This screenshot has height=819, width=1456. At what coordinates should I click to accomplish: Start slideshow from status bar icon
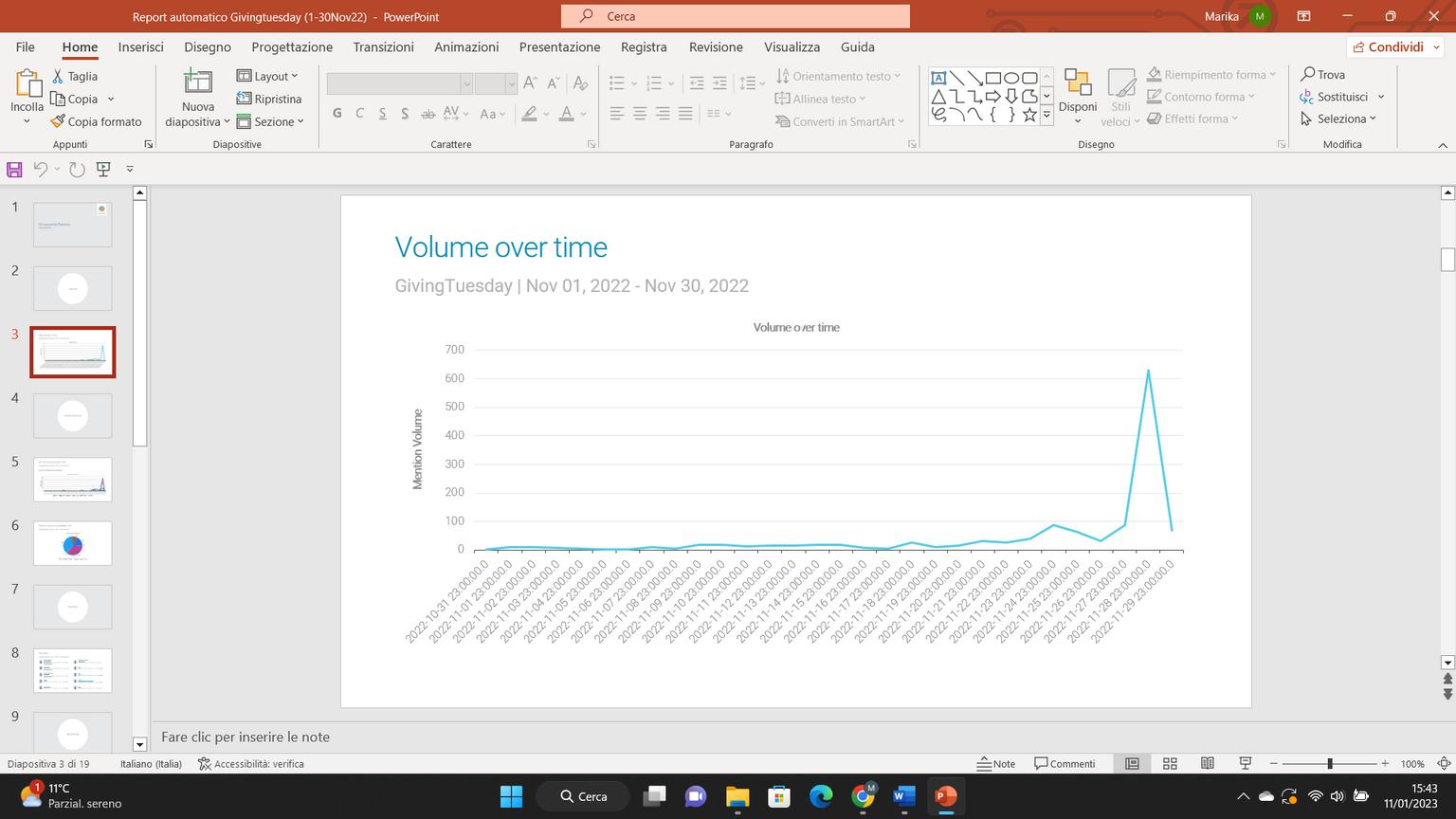pyautogui.click(x=1246, y=764)
